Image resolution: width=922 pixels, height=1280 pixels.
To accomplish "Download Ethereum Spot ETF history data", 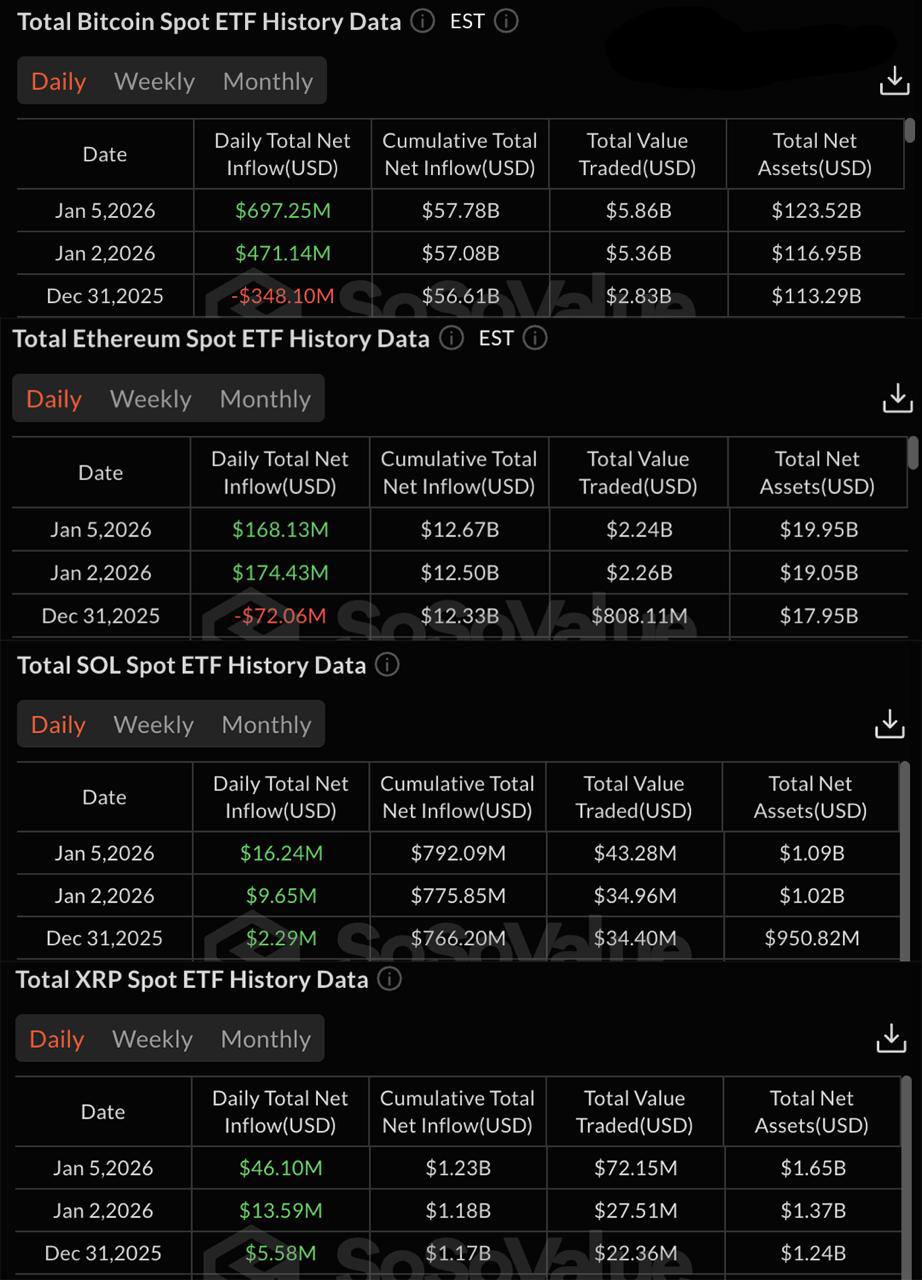I will coord(897,398).
